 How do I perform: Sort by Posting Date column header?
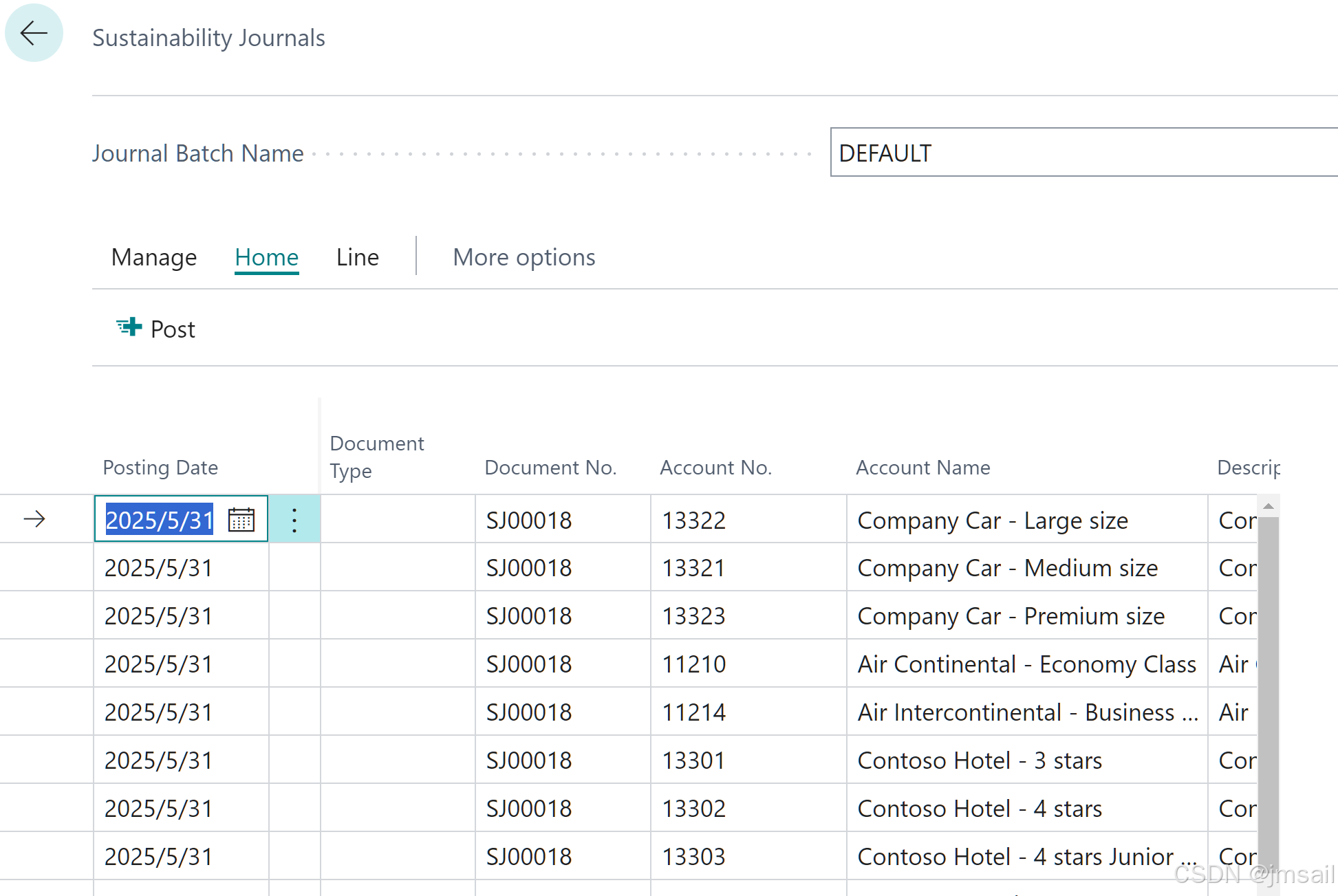[160, 468]
